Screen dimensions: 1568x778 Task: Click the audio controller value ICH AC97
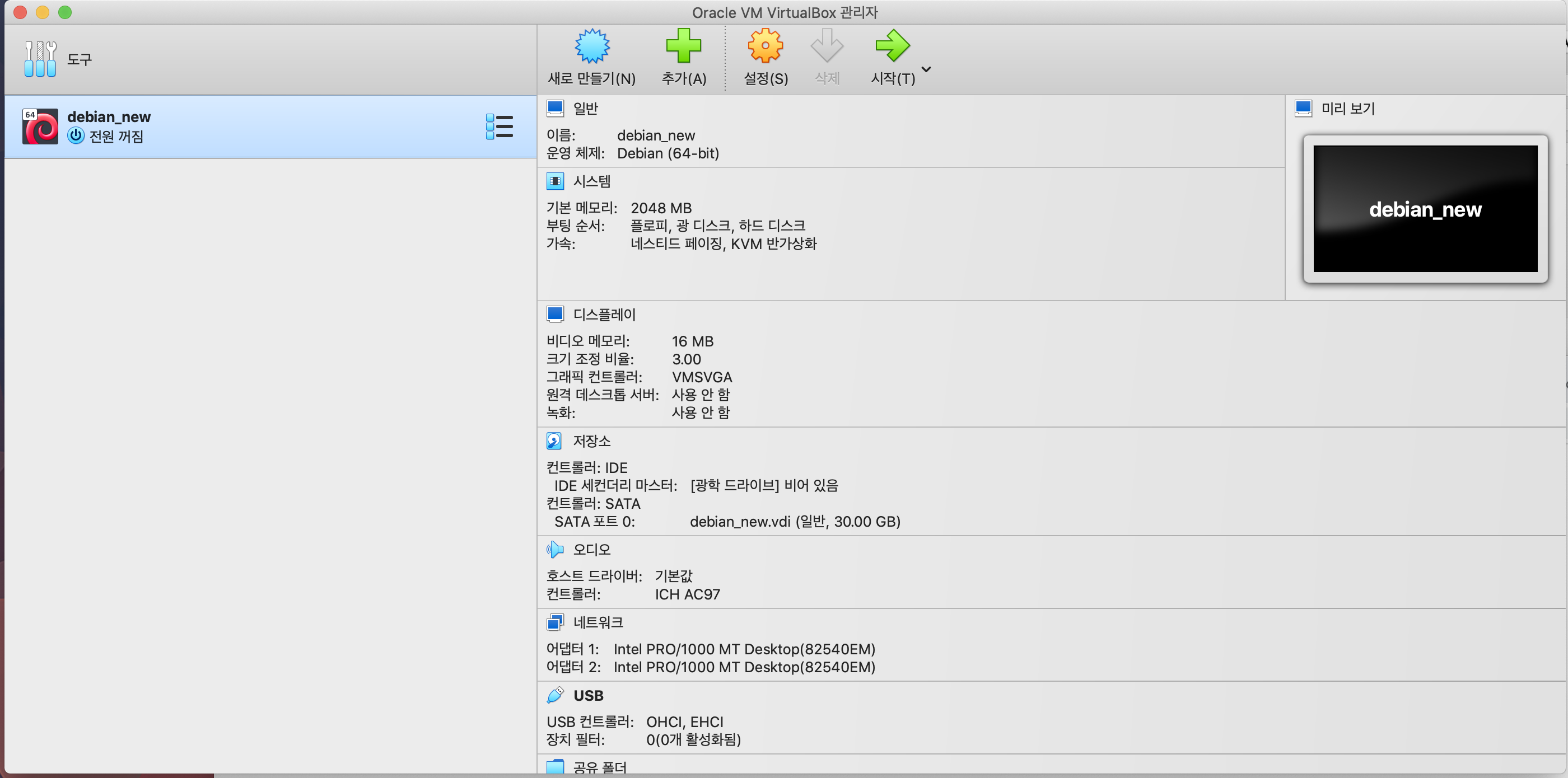(x=687, y=594)
